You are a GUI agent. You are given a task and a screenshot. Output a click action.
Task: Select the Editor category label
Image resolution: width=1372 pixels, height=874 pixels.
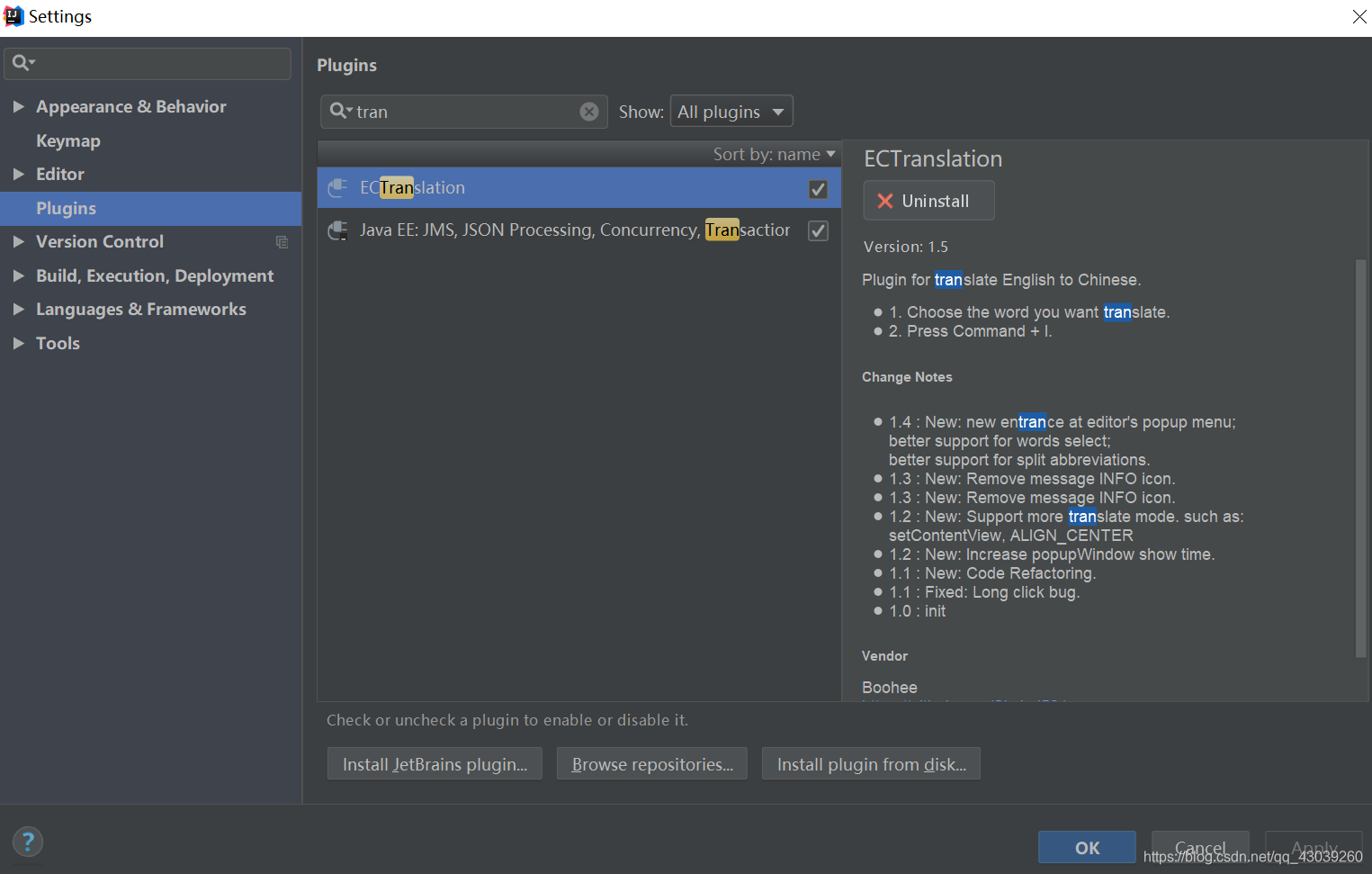(x=60, y=174)
